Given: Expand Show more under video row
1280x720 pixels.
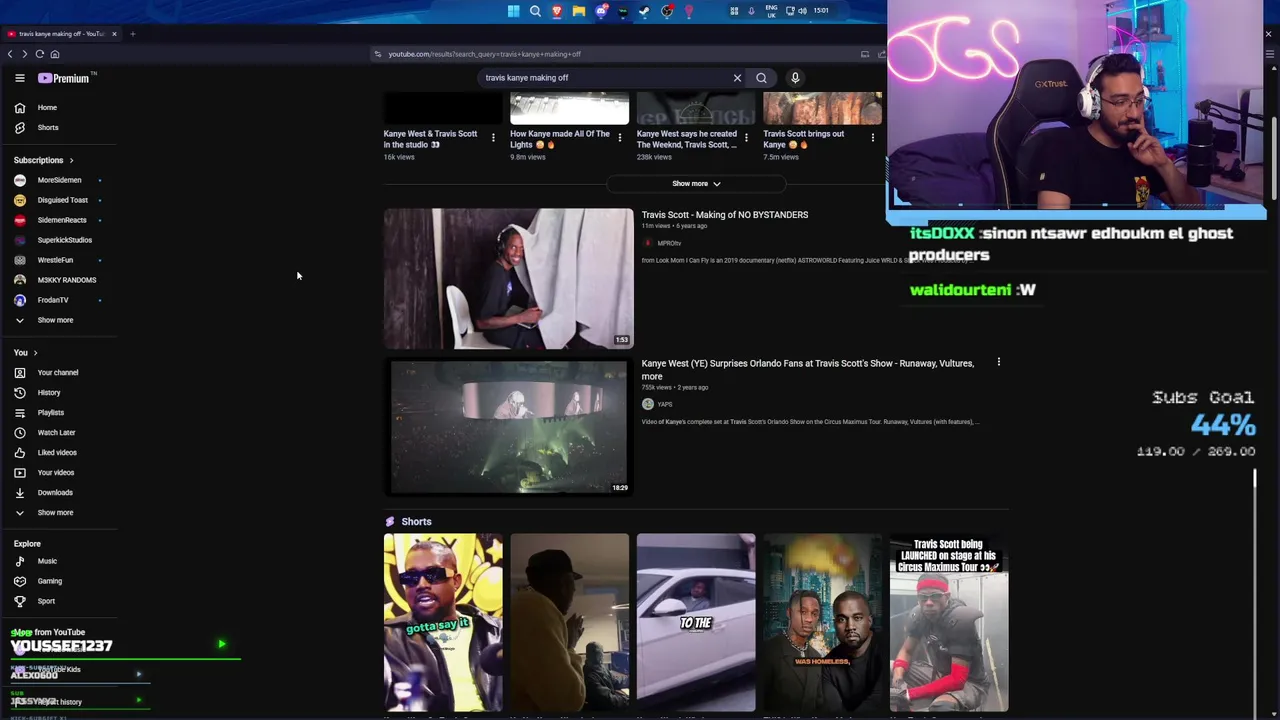Looking at the screenshot, I should (x=696, y=184).
